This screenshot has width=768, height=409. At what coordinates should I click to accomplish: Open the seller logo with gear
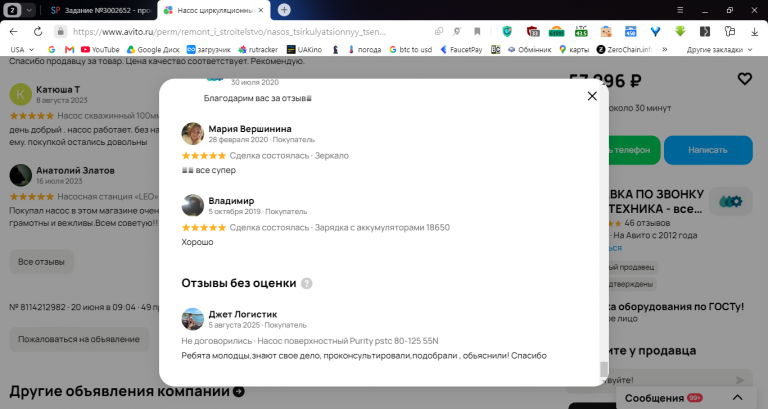(730, 201)
